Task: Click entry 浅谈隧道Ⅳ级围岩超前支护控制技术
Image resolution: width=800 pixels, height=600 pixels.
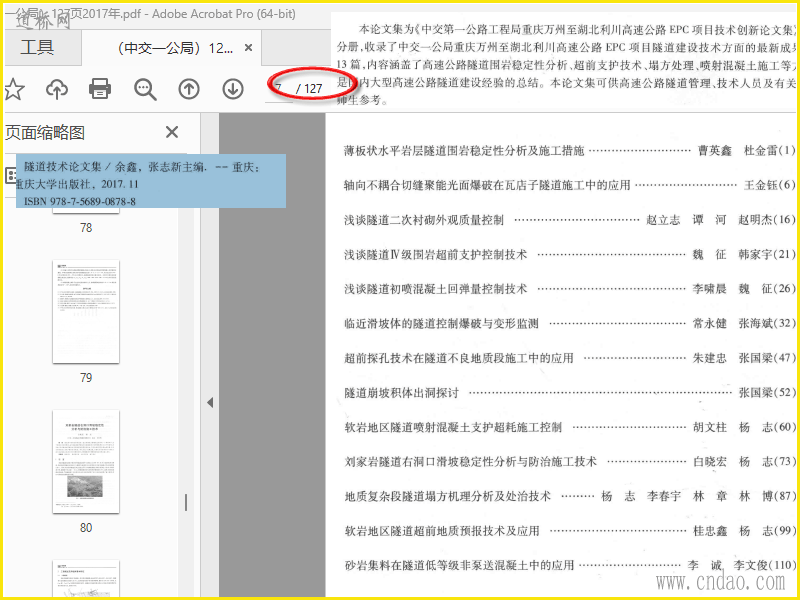Action: click(x=435, y=255)
